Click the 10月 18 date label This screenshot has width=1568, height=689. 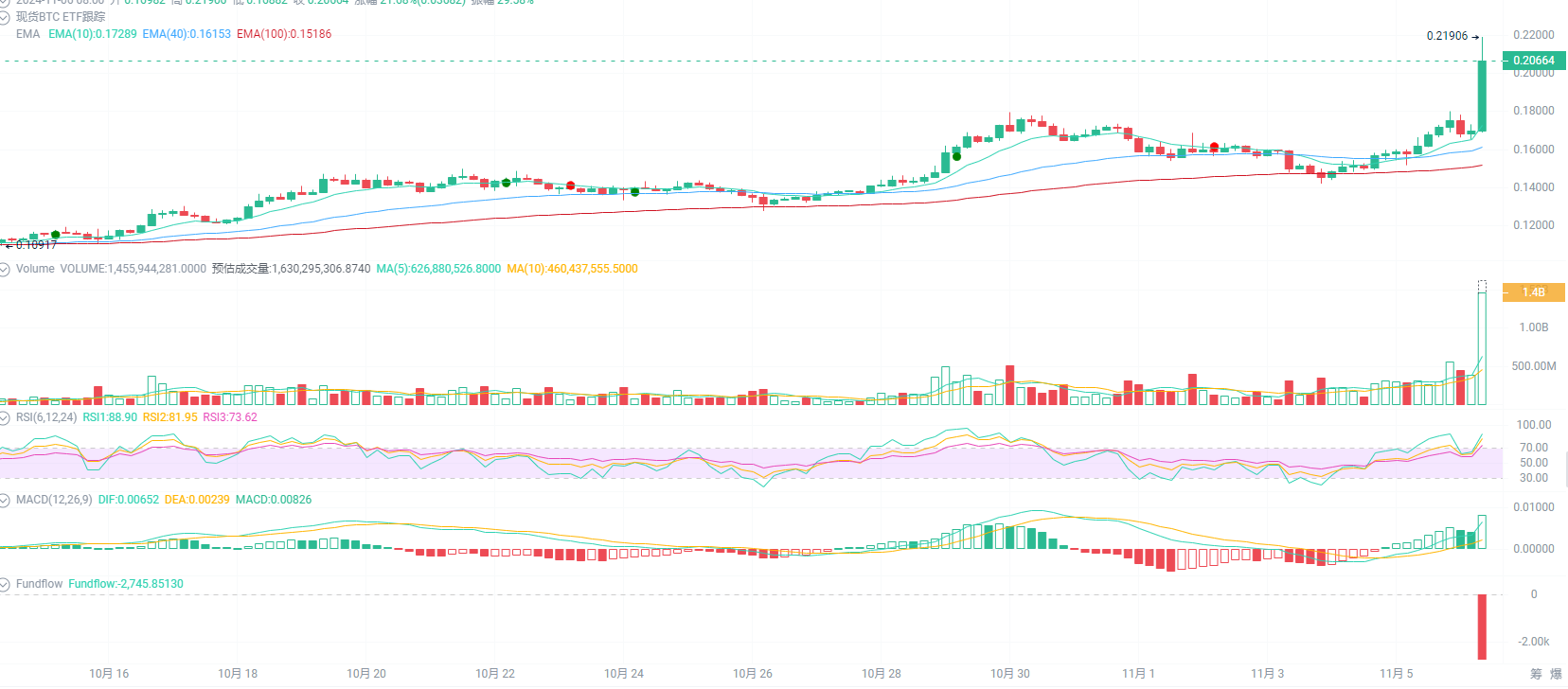click(238, 674)
